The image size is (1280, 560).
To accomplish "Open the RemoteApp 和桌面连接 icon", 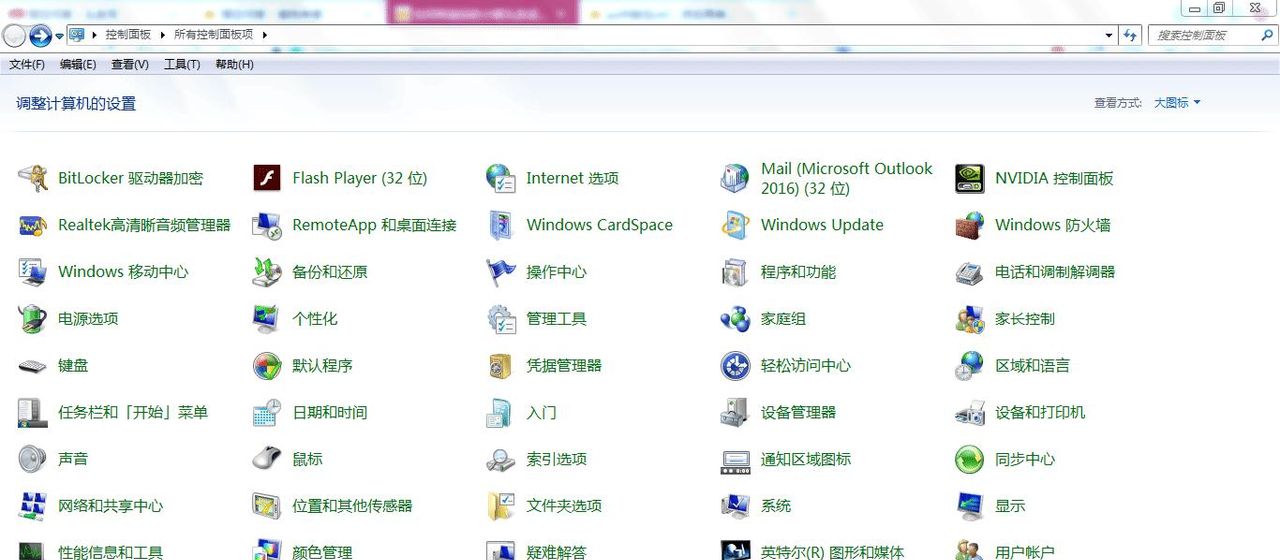I will [267, 225].
